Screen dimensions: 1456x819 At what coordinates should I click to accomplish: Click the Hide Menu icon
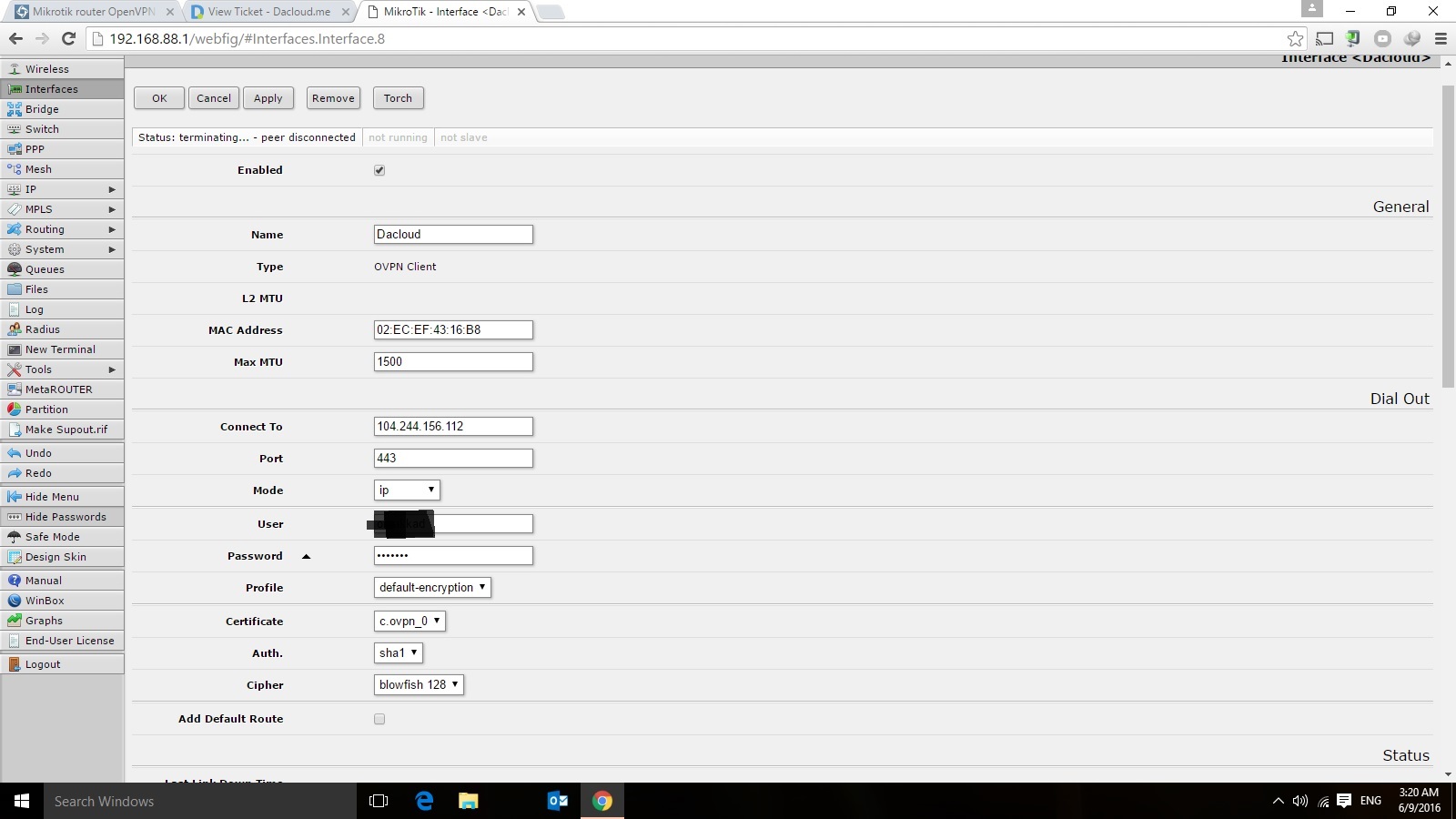[15, 497]
